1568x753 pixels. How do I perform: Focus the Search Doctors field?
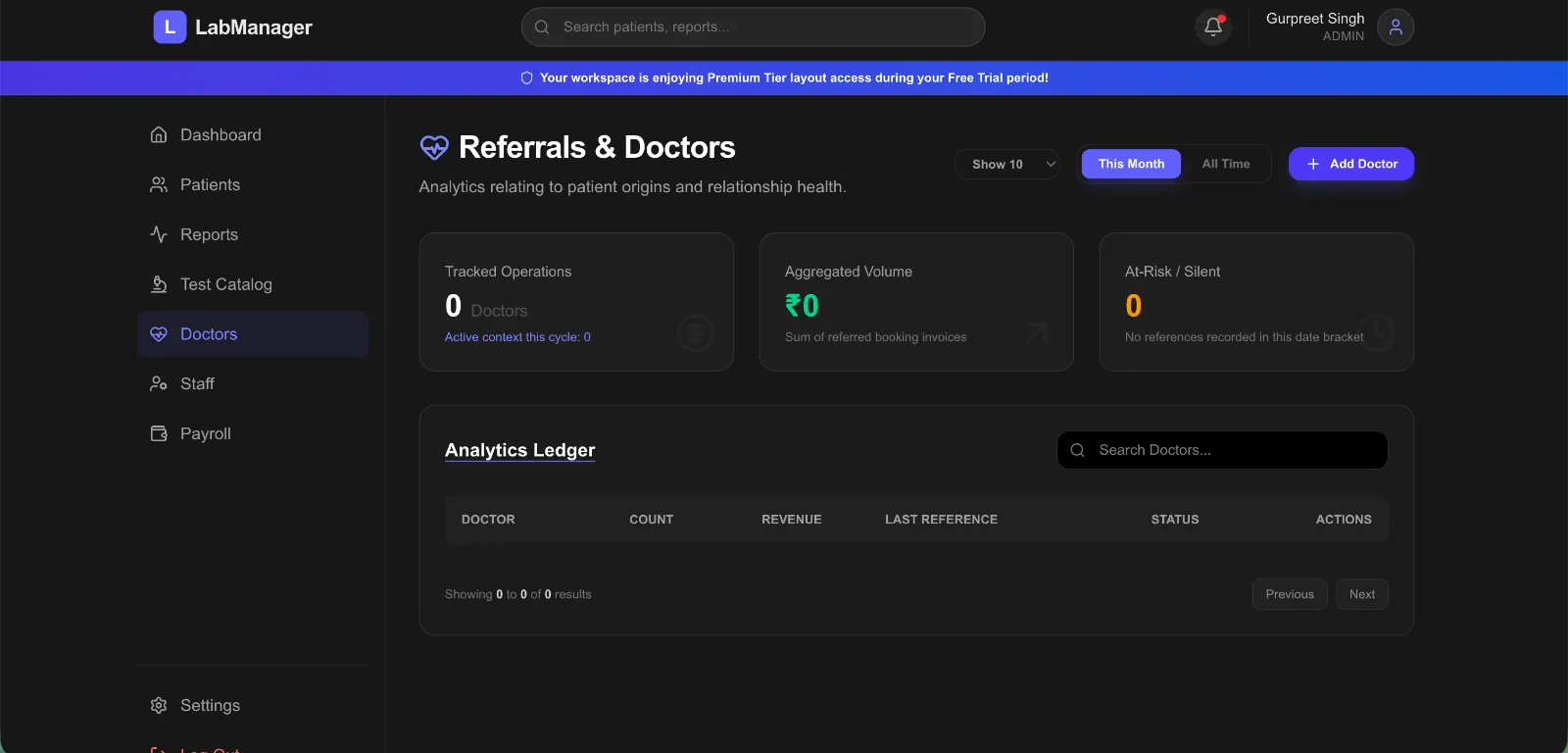click(1235, 450)
